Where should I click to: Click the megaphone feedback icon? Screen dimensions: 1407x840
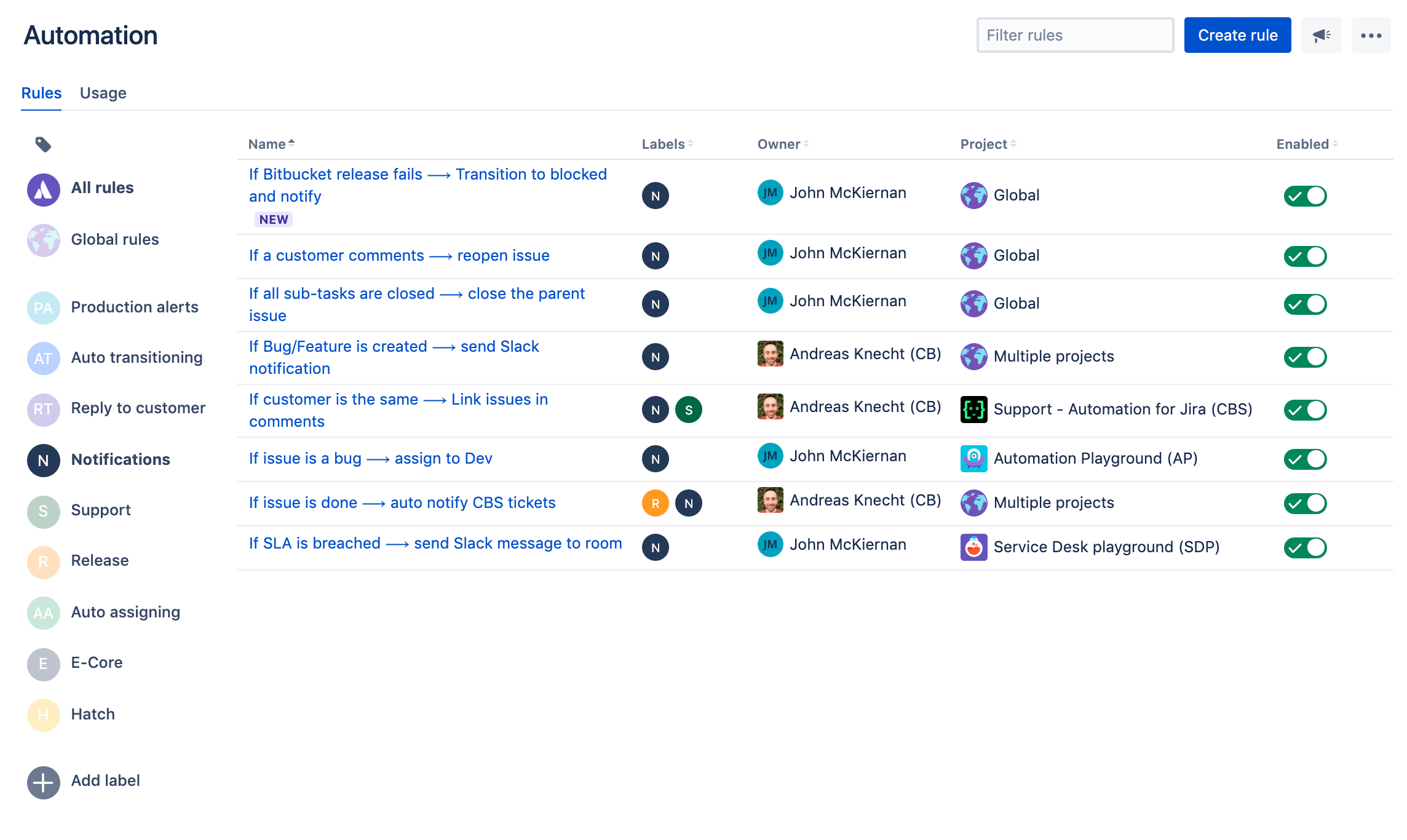[x=1321, y=36]
